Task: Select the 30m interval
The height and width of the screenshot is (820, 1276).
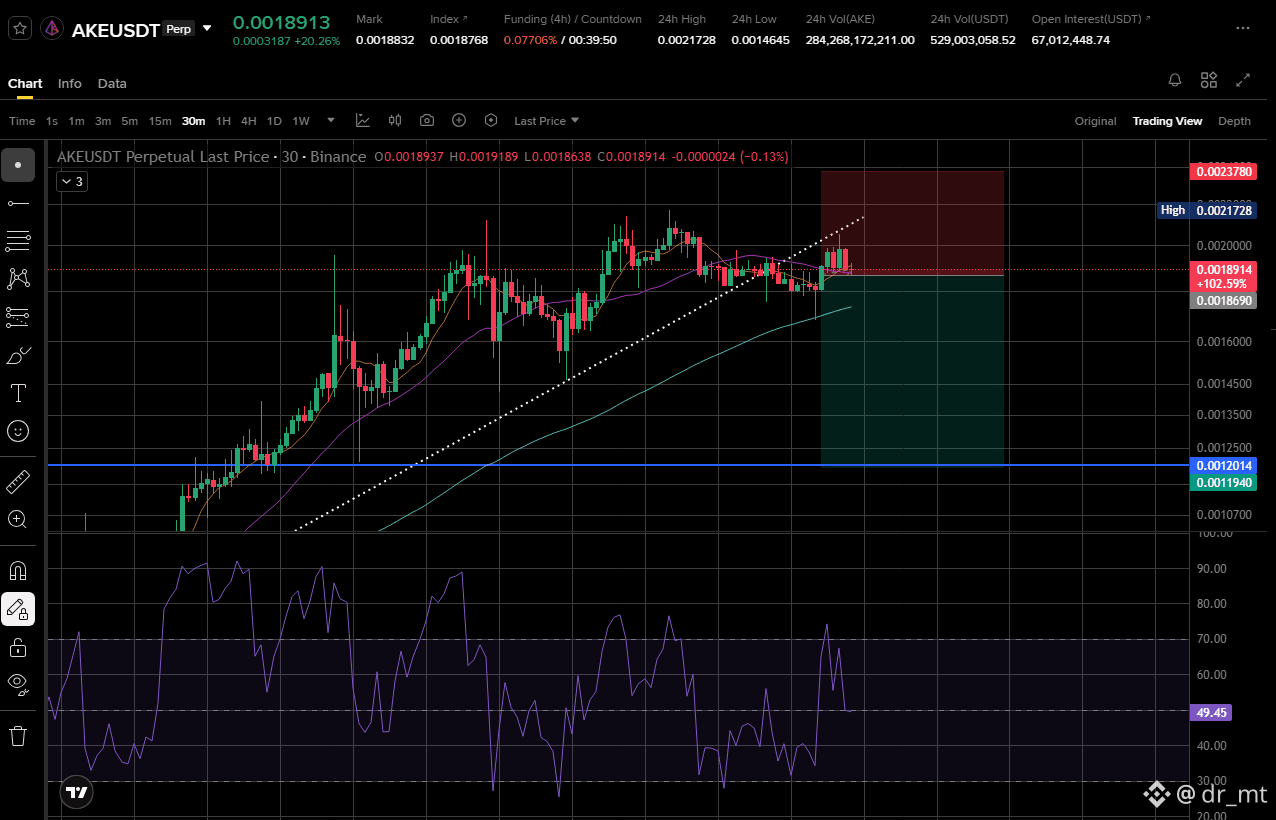Action: (193, 121)
